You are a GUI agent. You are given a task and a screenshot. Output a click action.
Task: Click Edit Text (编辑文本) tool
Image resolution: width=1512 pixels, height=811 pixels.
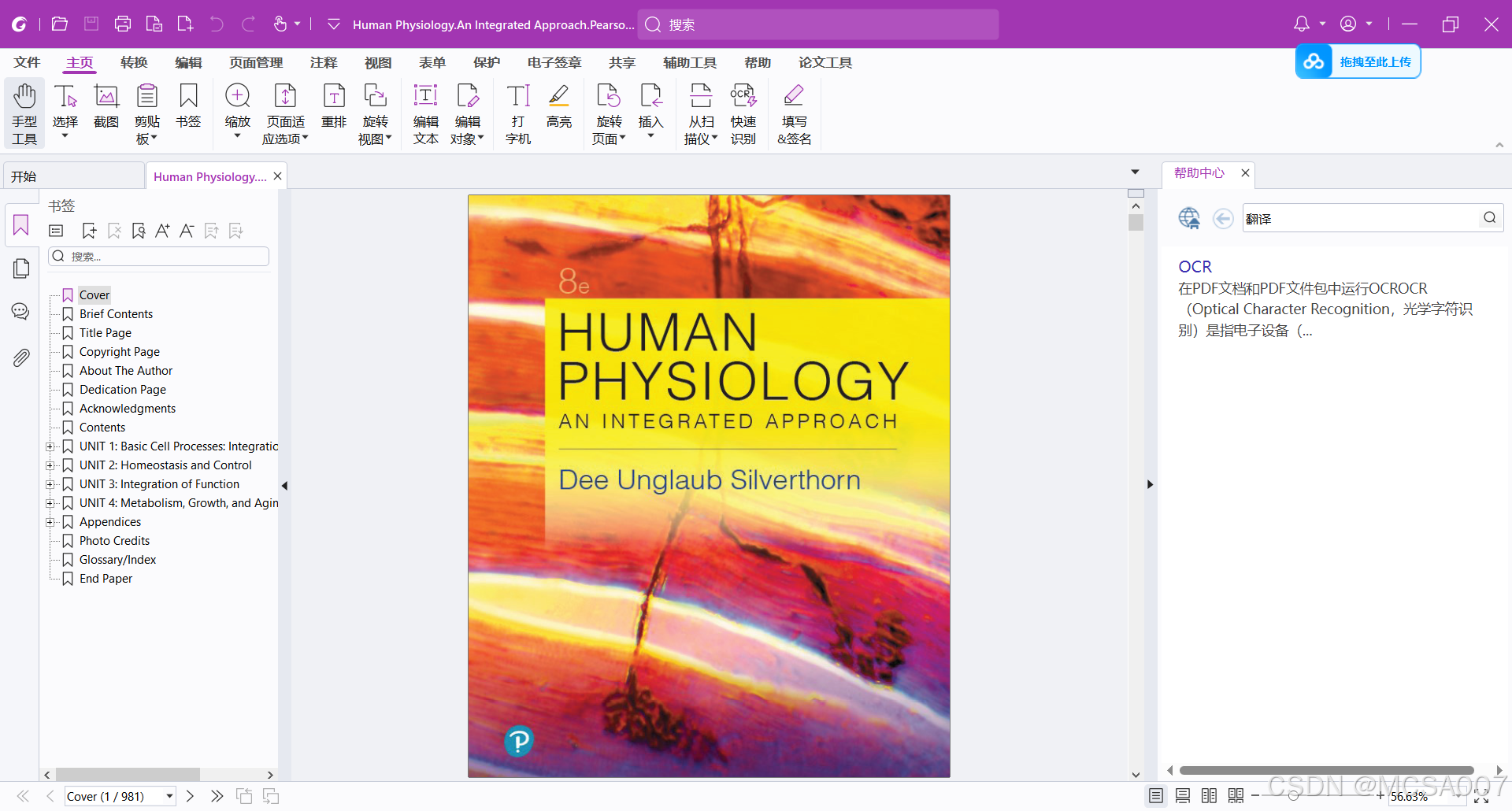coord(426,113)
